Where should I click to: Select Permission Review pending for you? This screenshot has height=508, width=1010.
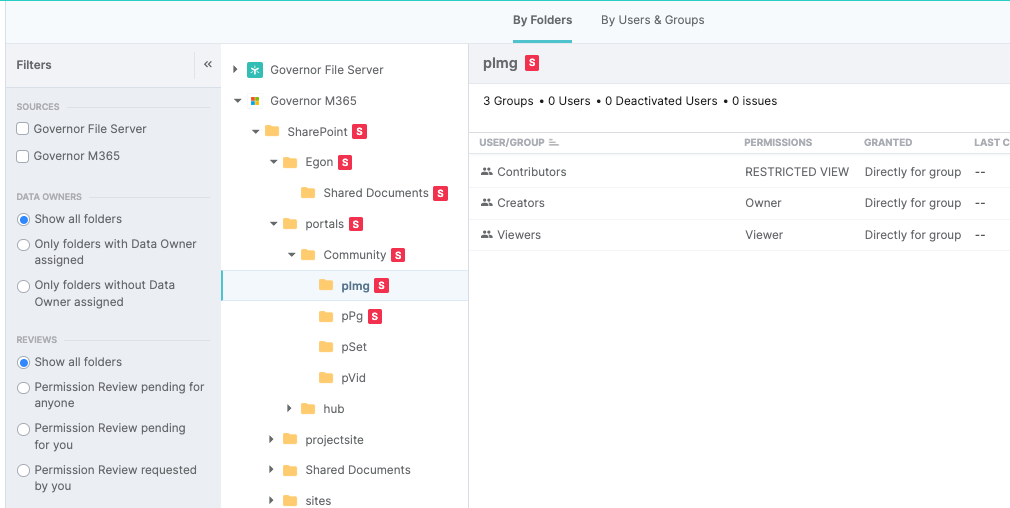click(25, 429)
